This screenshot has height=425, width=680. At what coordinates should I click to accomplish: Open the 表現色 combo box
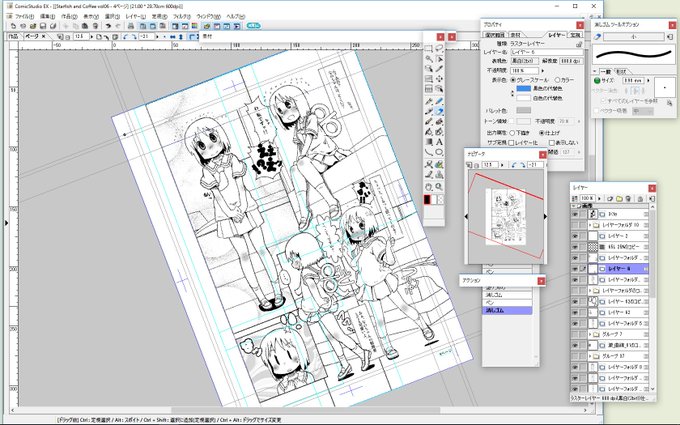(x=524, y=61)
